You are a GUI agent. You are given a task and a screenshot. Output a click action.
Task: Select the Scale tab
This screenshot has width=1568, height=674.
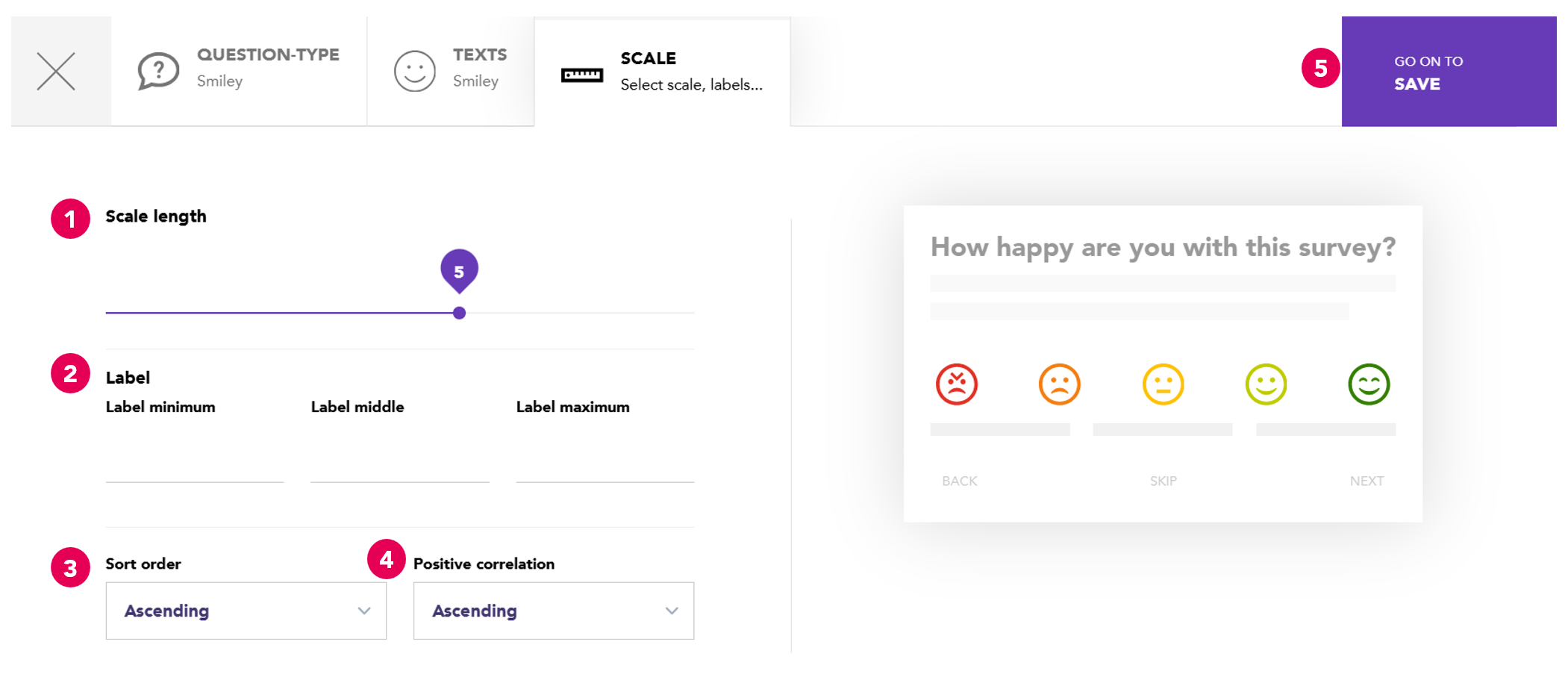click(663, 72)
